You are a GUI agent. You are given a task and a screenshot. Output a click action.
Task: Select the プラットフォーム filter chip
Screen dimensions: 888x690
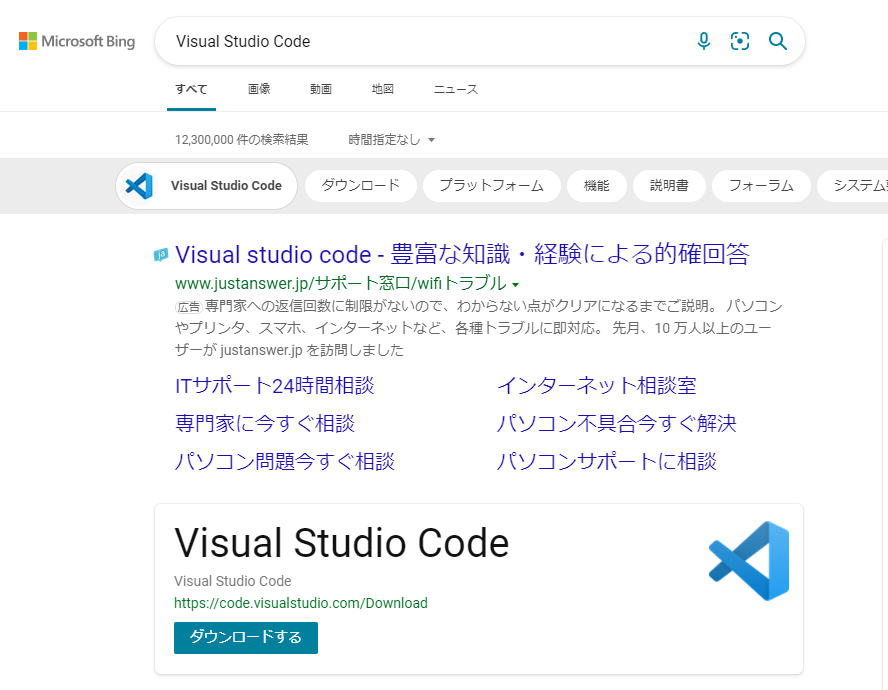tap(492, 186)
